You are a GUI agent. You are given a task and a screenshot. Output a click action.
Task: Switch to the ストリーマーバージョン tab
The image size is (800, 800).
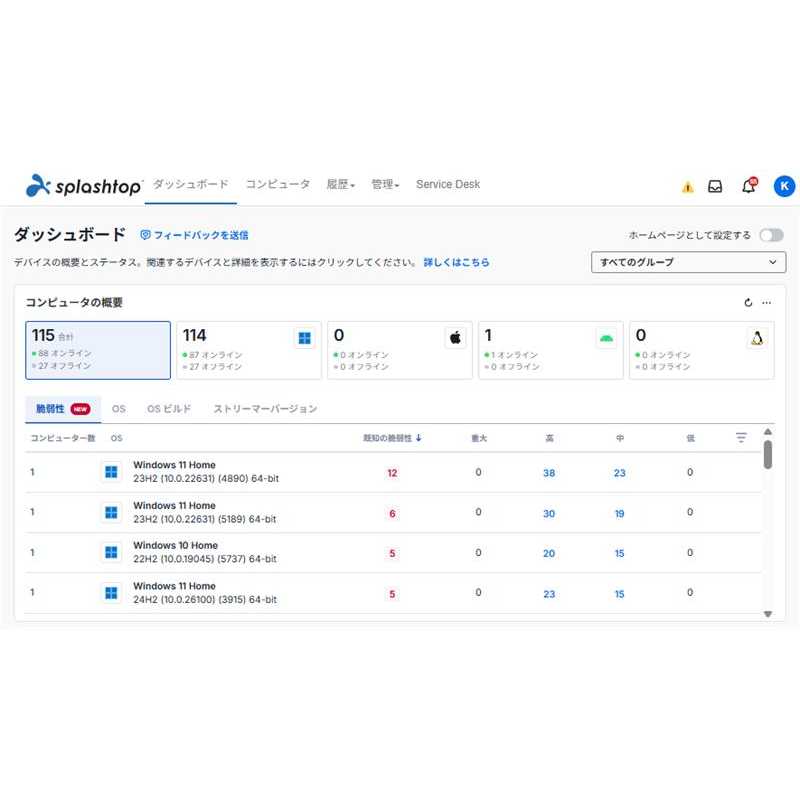[265, 409]
